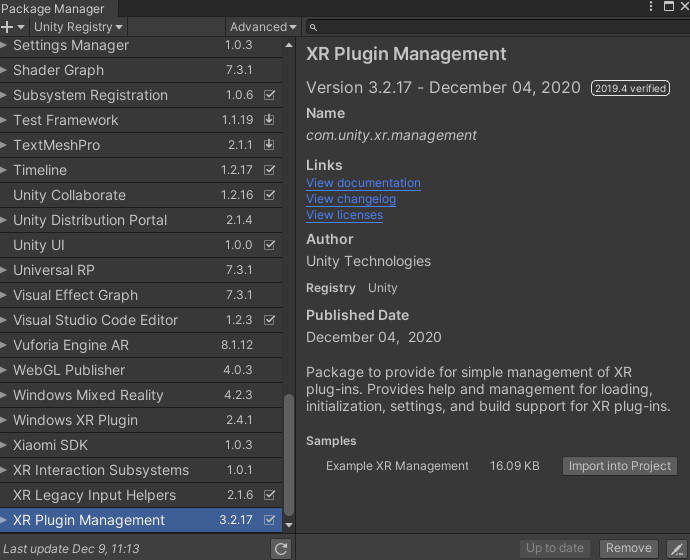Select the TextMeshPro package row

[141, 145]
